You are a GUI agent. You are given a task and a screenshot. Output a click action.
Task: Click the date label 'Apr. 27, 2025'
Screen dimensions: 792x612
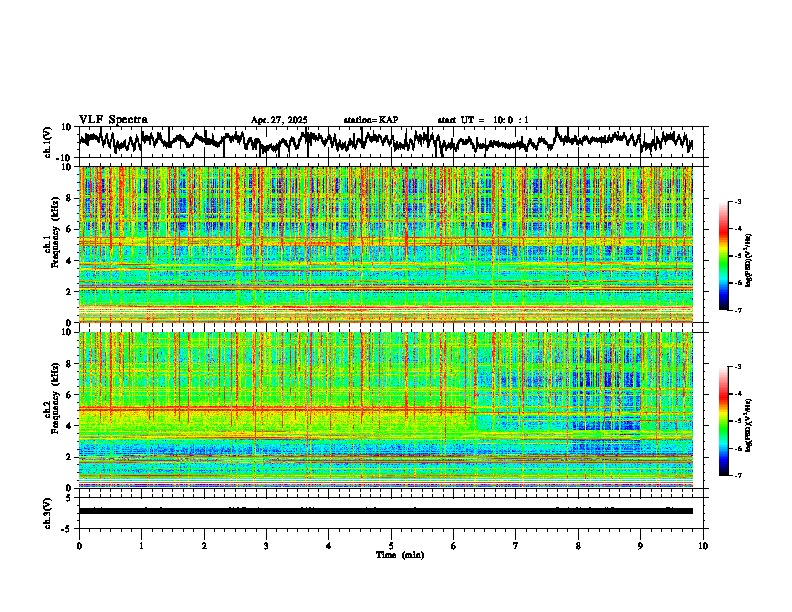(x=279, y=120)
